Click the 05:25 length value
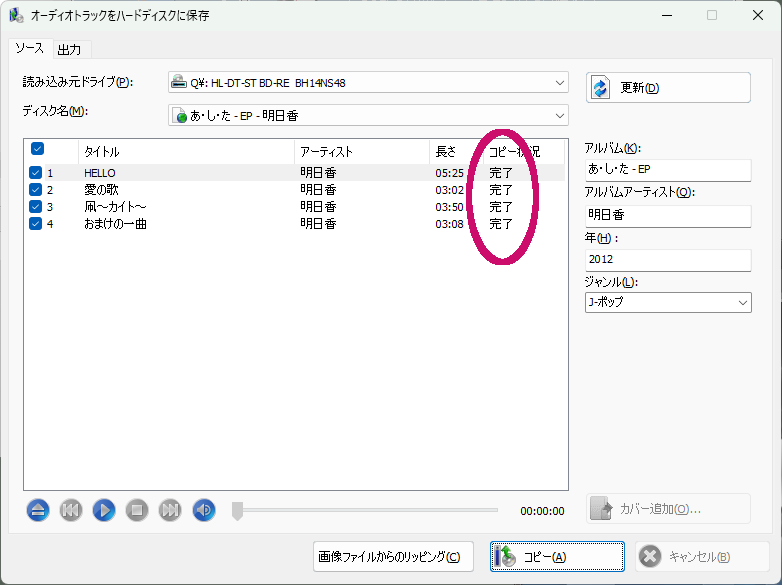 [x=449, y=173]
